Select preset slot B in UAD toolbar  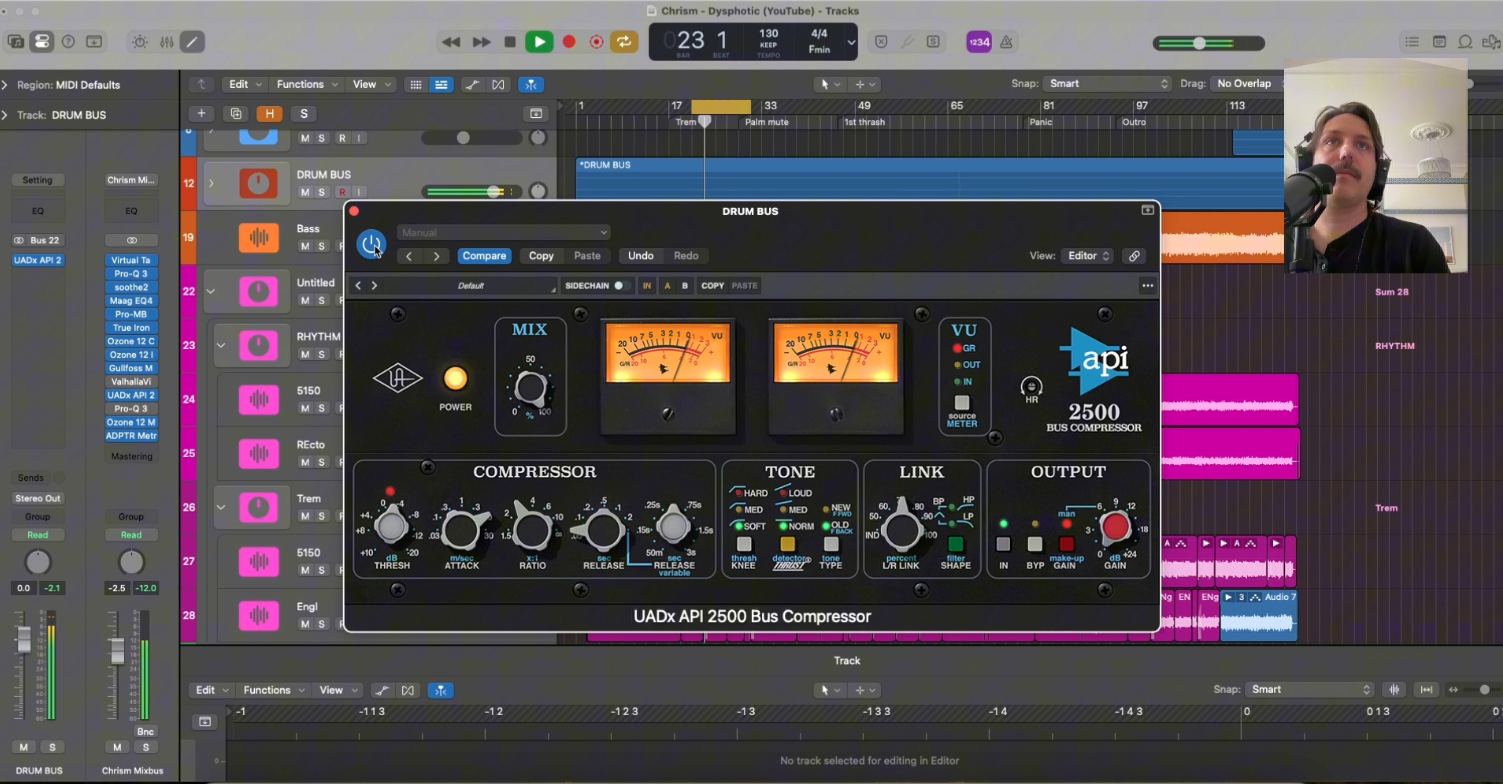point(685,286)
